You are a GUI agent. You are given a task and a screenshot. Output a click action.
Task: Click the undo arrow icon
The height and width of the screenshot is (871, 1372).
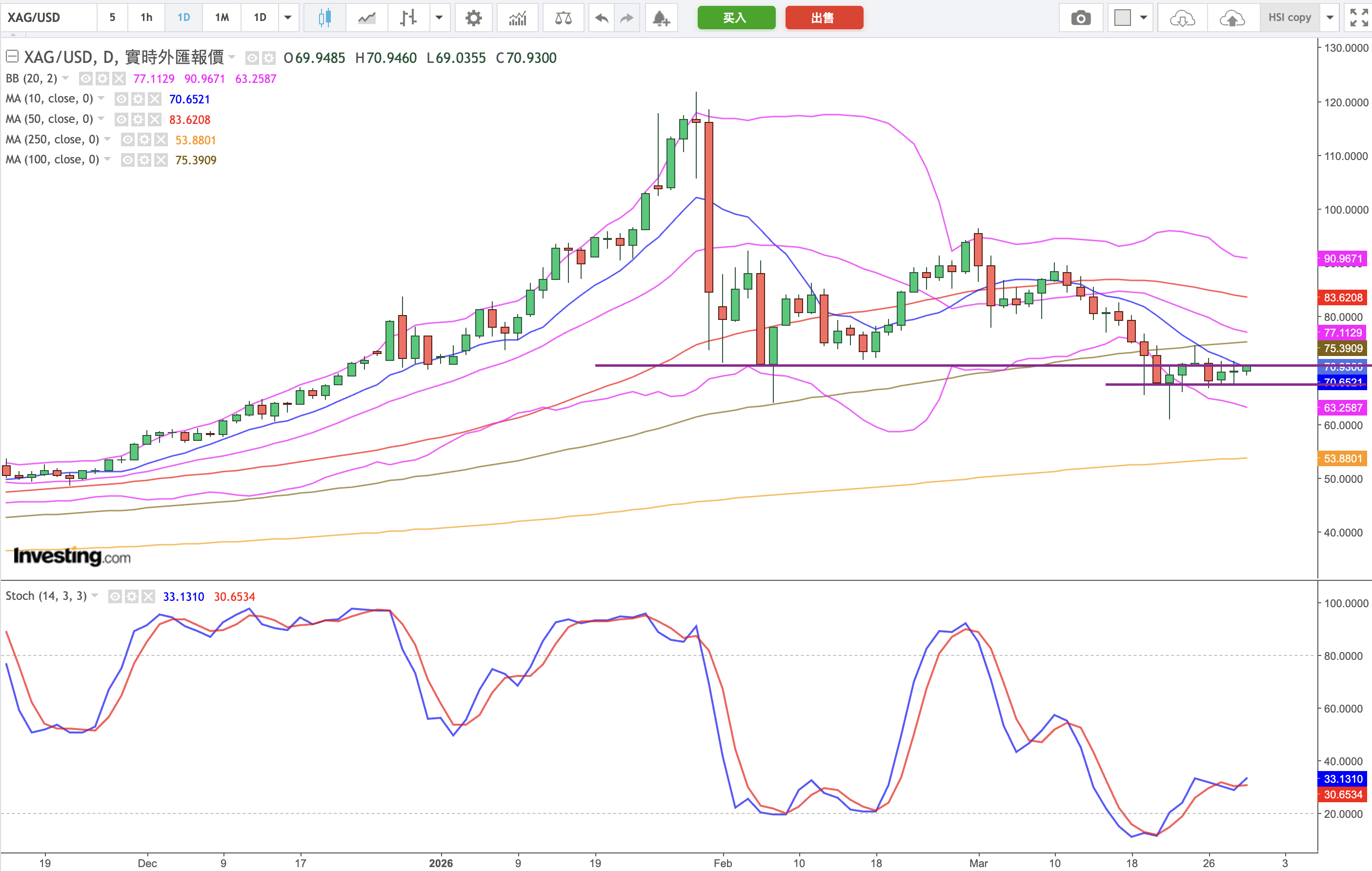601,18
